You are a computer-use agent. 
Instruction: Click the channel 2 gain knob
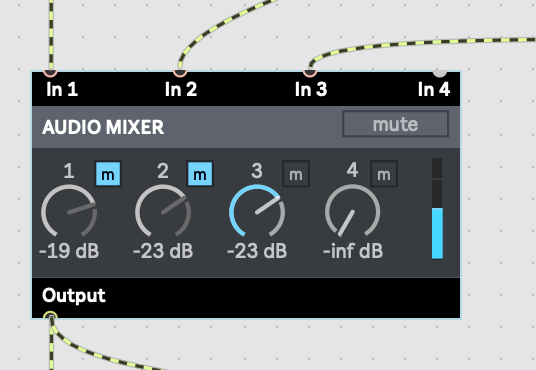click(163, 211)
